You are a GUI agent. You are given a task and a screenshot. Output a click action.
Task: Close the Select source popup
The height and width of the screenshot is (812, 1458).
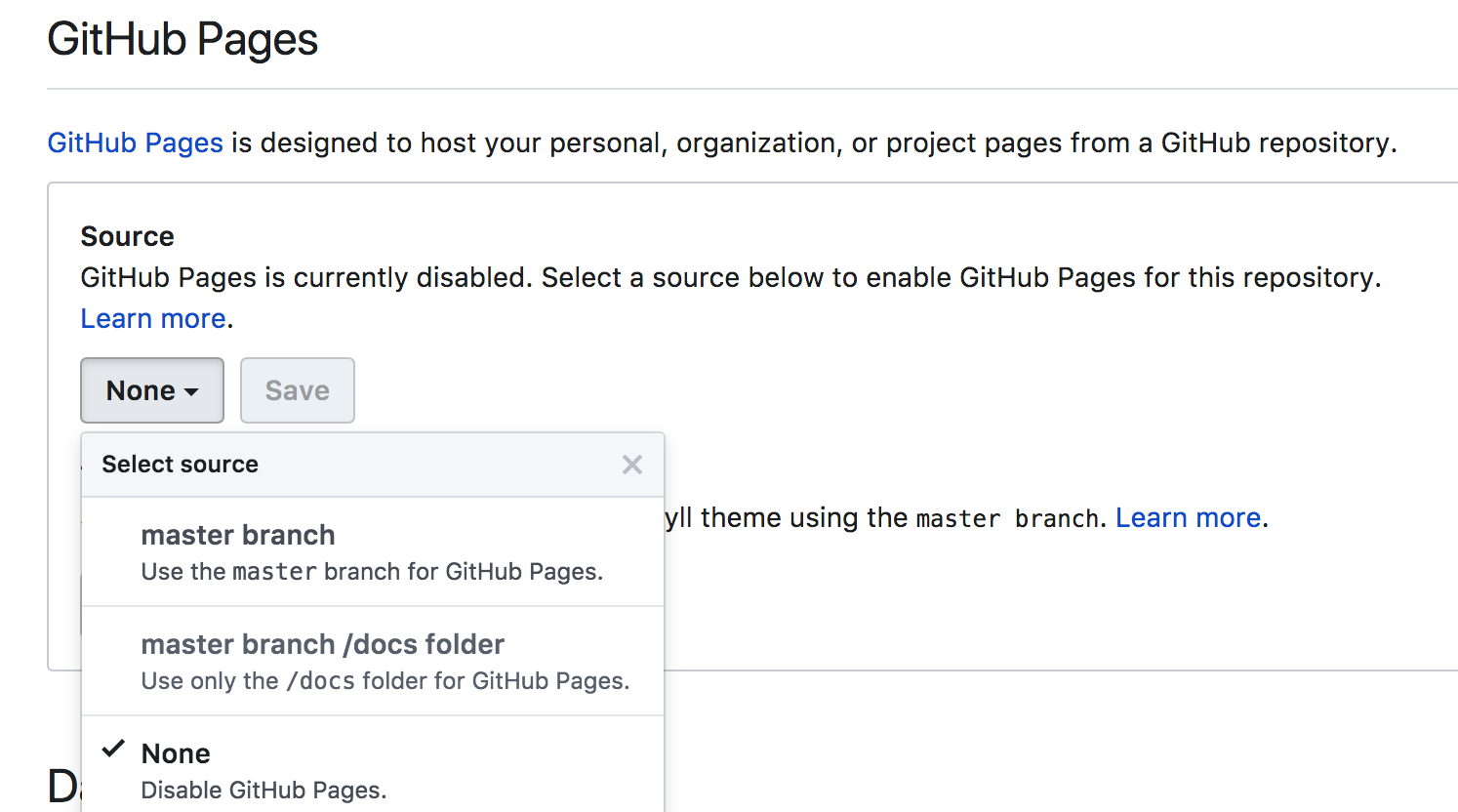click(632, 465)
